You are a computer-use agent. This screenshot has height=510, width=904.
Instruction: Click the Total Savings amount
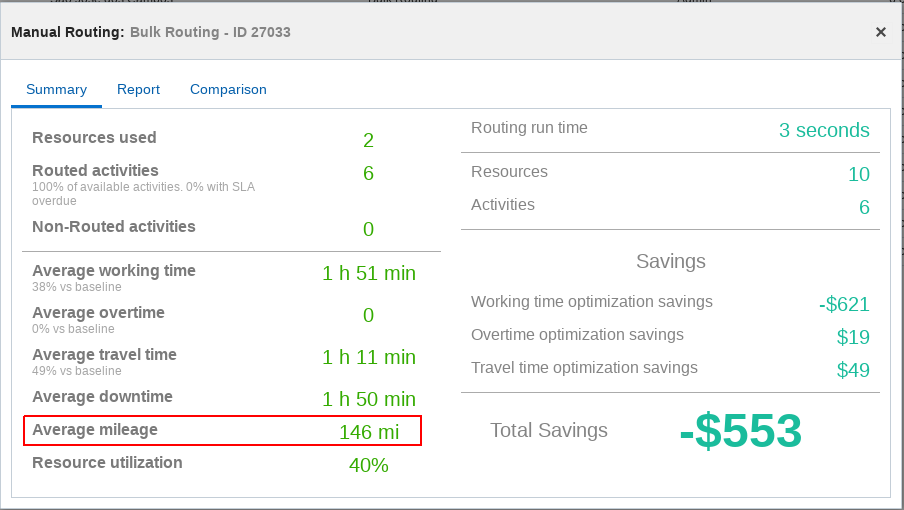tap(740, 431)
